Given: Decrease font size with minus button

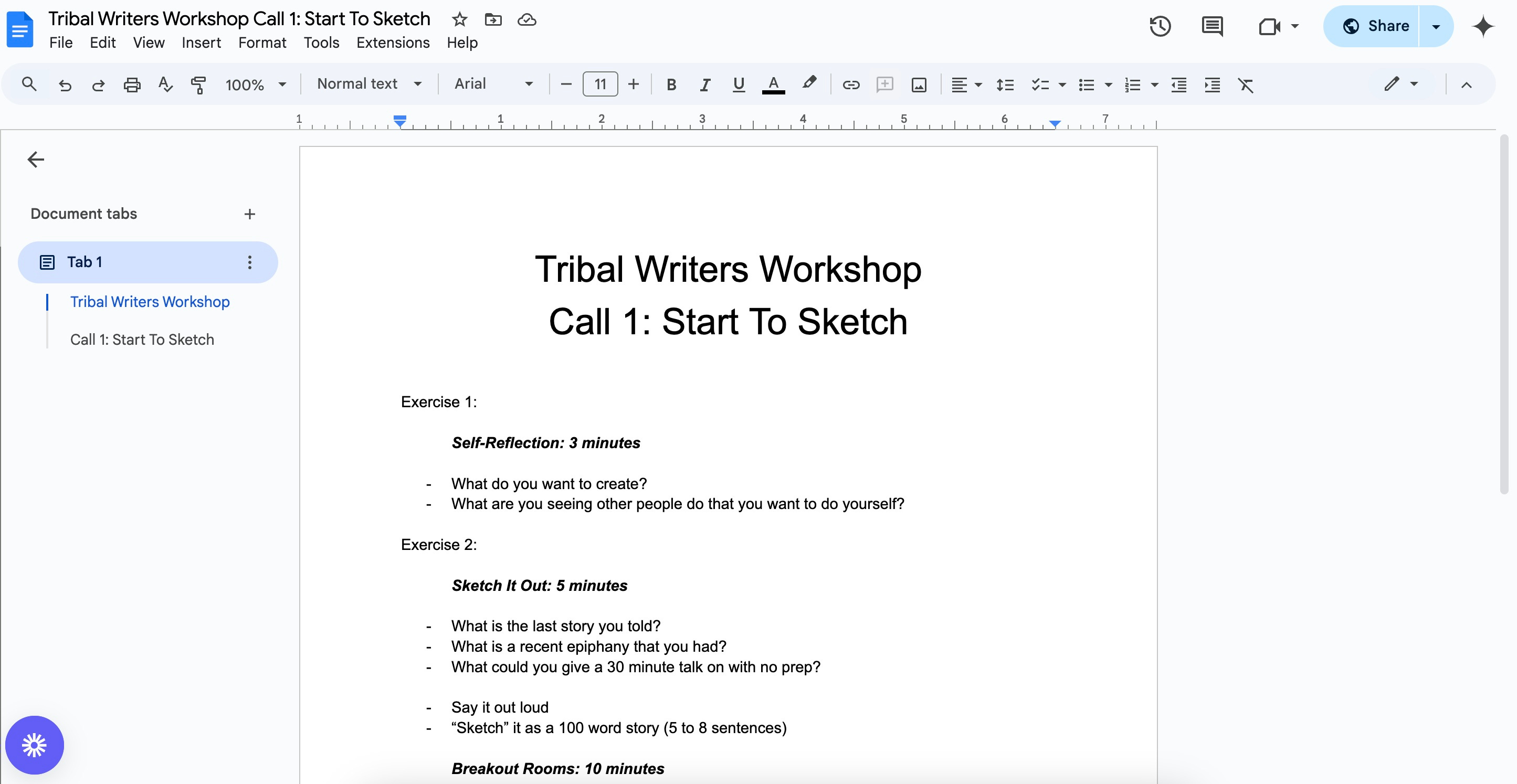Looking at the screenshot, I should 566,85.
